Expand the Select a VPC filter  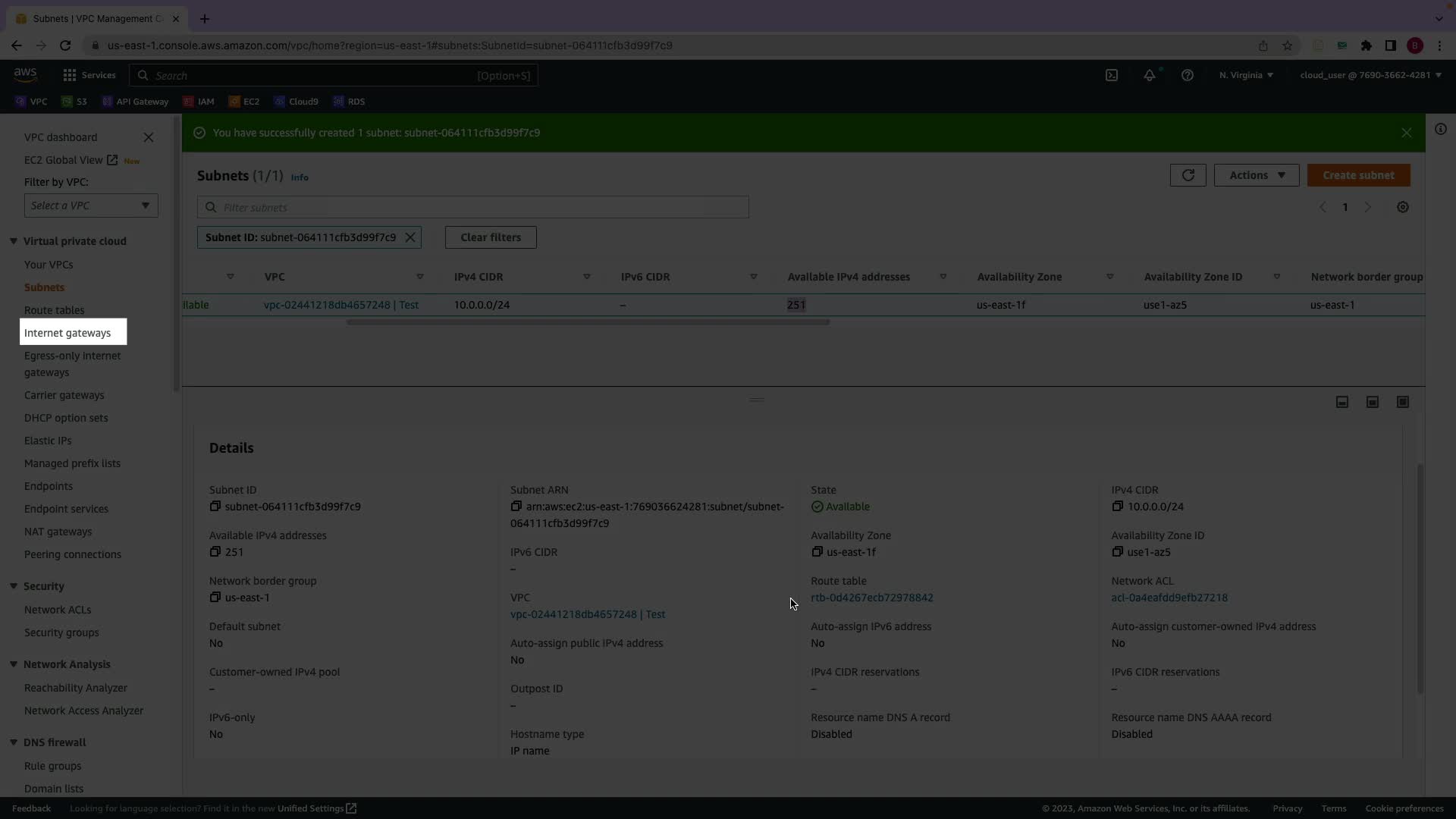[91, 206]
